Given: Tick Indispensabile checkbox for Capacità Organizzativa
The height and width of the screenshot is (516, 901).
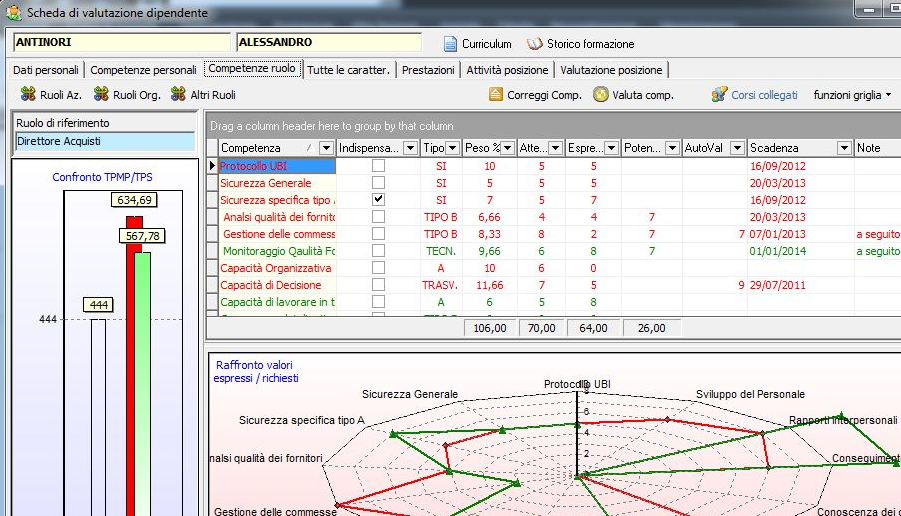Looking at the screenshot, I should coord(378,268).
